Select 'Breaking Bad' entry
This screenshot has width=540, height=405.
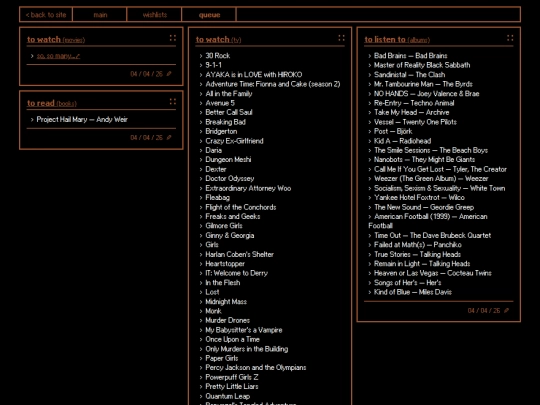pos(226,122)
